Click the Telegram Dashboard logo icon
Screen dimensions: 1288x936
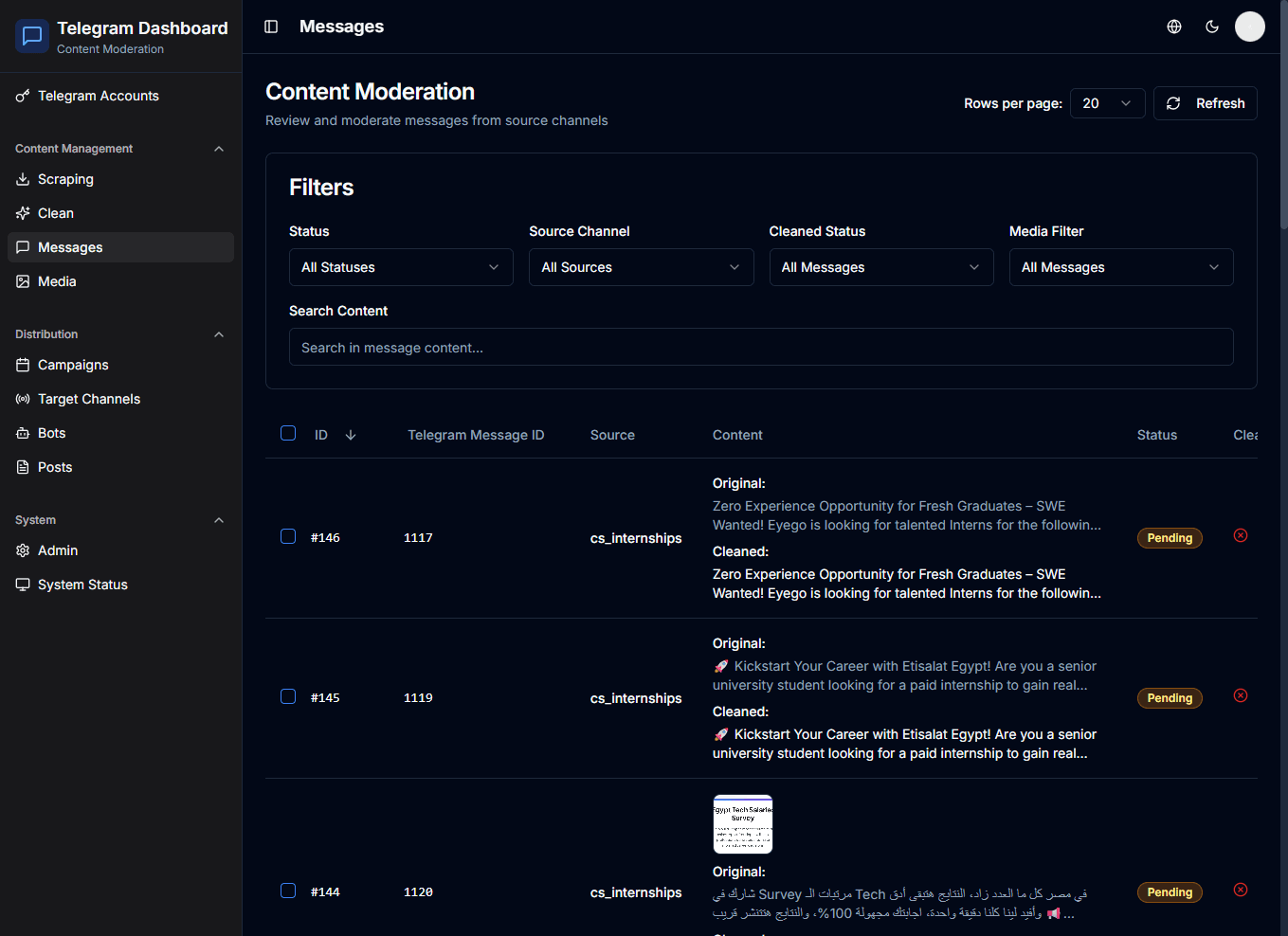pos(32,36)
